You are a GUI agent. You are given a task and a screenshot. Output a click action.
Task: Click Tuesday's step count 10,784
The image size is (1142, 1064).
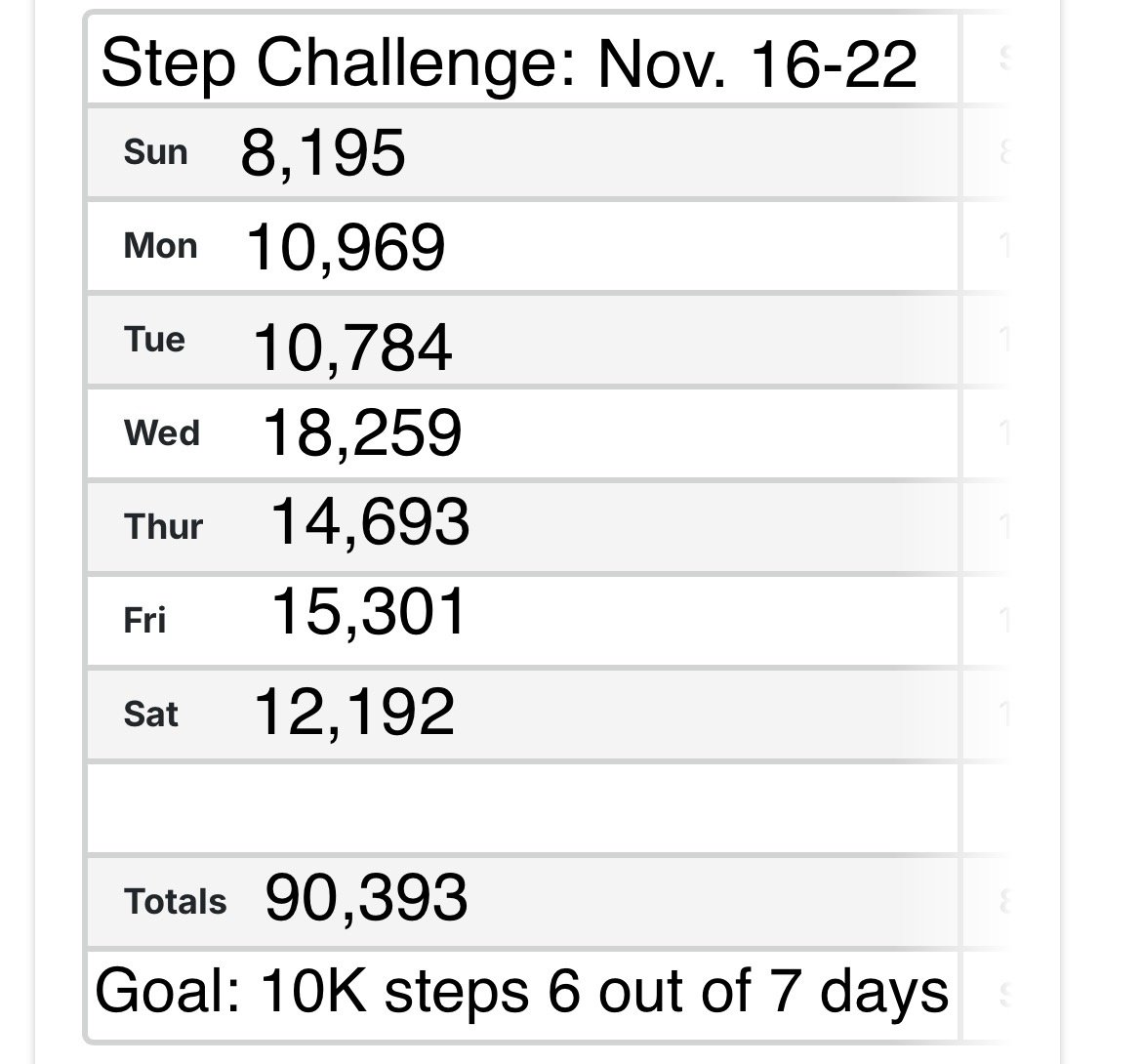click(352, 347)
